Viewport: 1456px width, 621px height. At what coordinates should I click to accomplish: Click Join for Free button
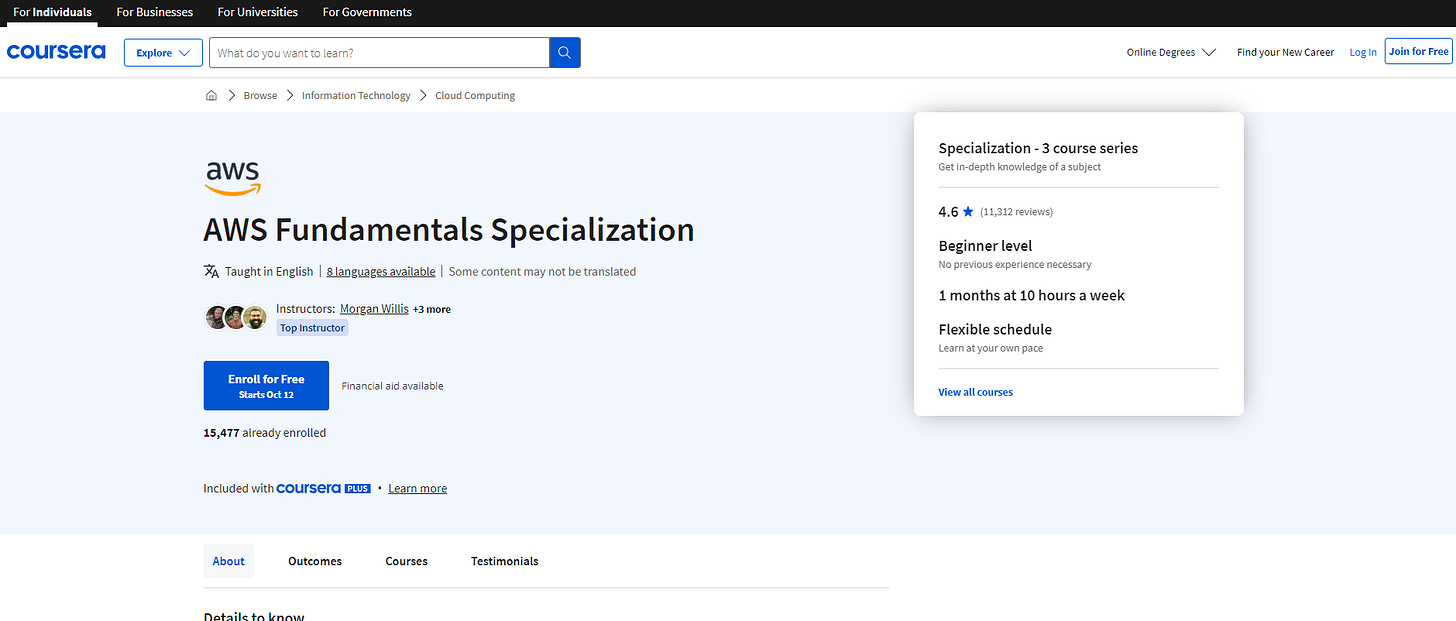point(1418,52)
